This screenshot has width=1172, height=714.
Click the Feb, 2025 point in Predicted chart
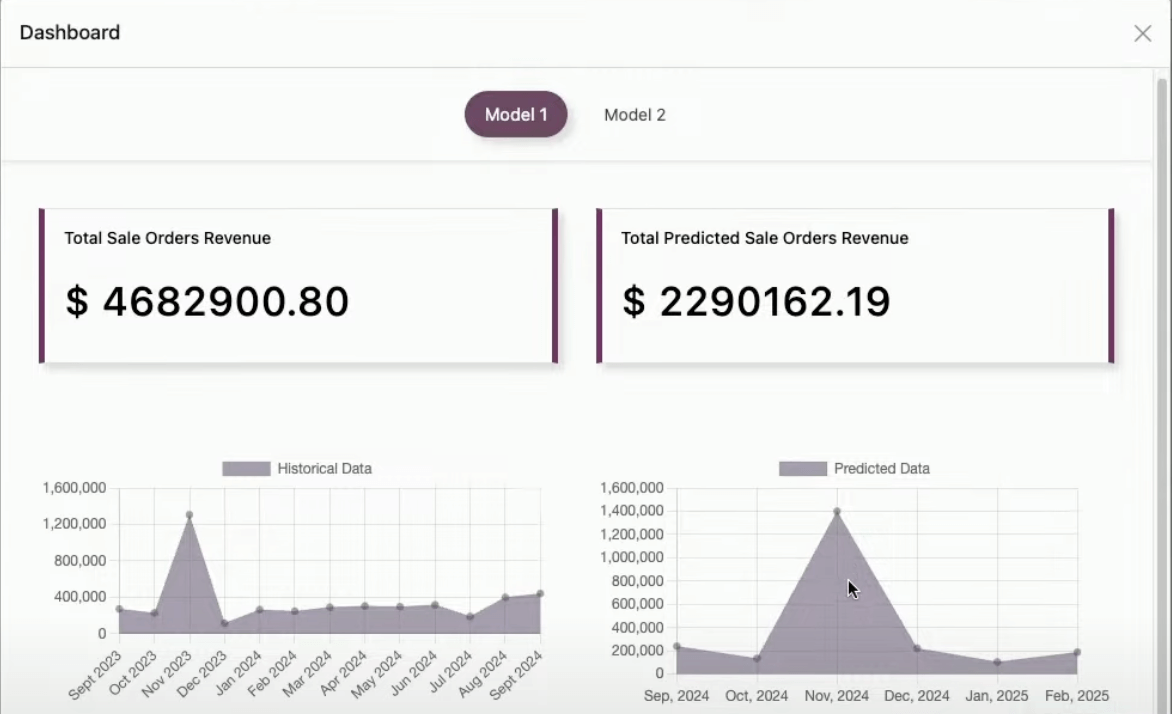pos(1077,652)
